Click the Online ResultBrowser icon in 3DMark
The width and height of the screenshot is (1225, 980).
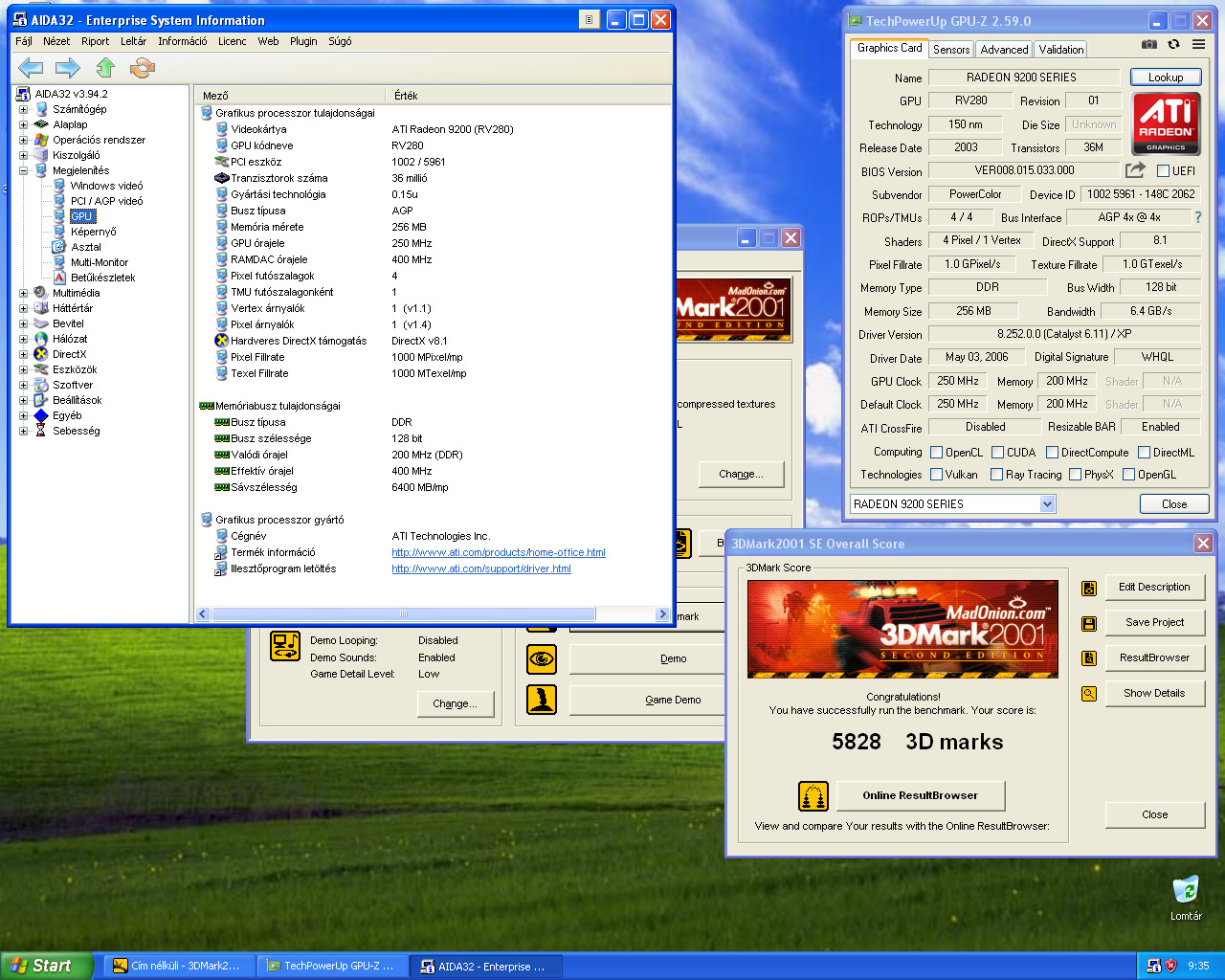click(x=813, y=795)
